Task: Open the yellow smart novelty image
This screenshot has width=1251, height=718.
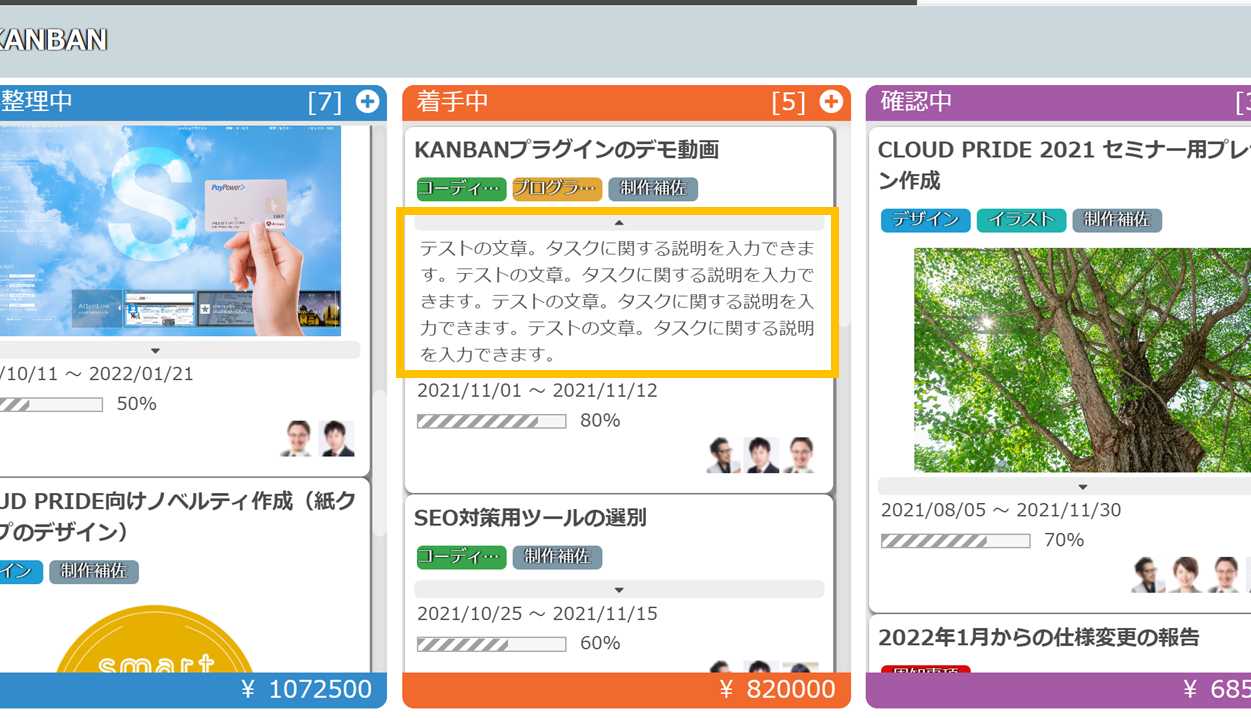Action: click(x=153, y=639)
